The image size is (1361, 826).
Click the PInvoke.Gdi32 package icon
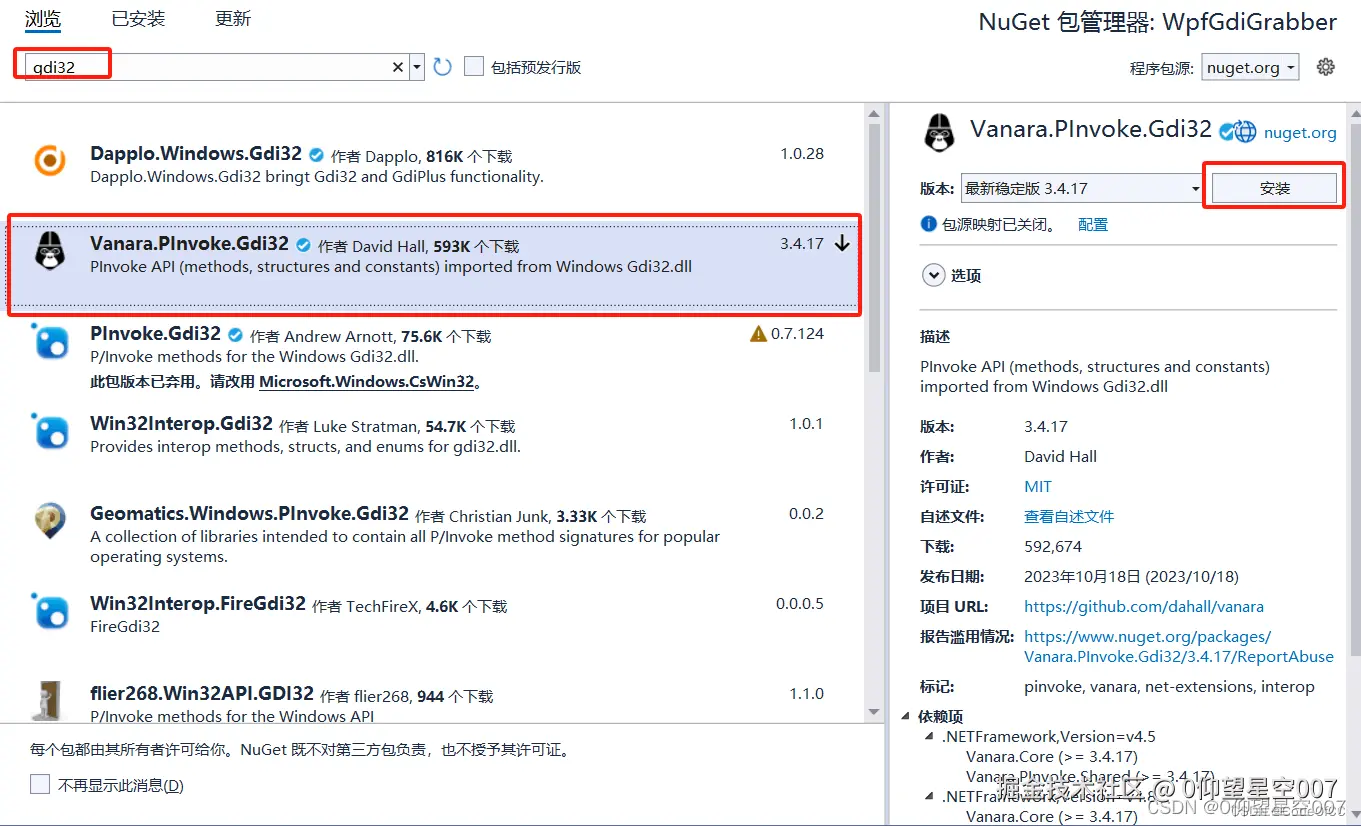point(50,341)
